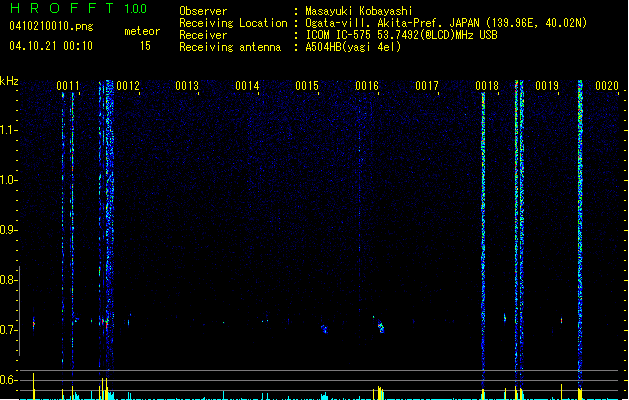Viewport: 629px width, 400px height.
Task: Click the A504HB(yagi 4el) antenna text
Action: pyautogui.click(x=353, y=47)
